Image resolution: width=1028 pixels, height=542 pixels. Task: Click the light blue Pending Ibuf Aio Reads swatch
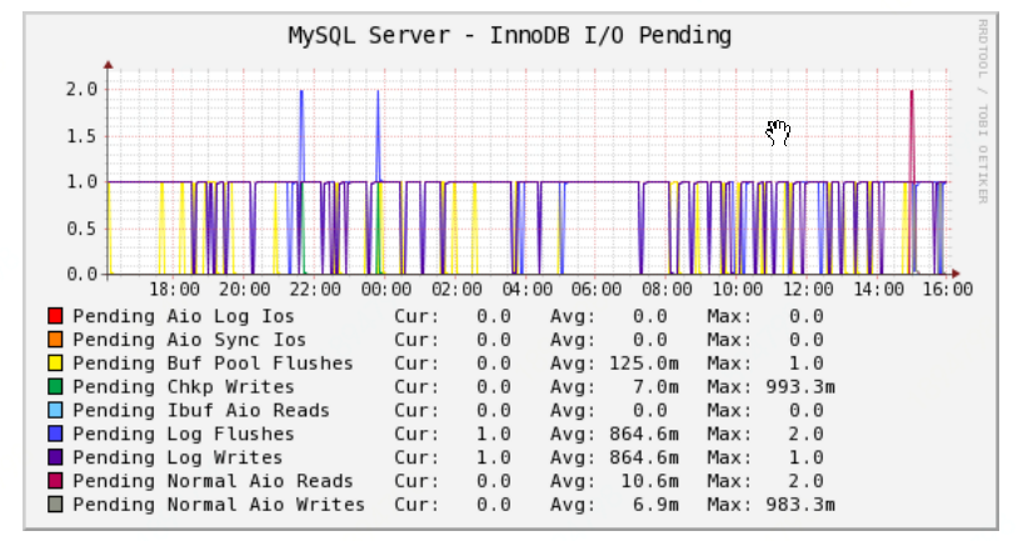(x=55, y=410)
